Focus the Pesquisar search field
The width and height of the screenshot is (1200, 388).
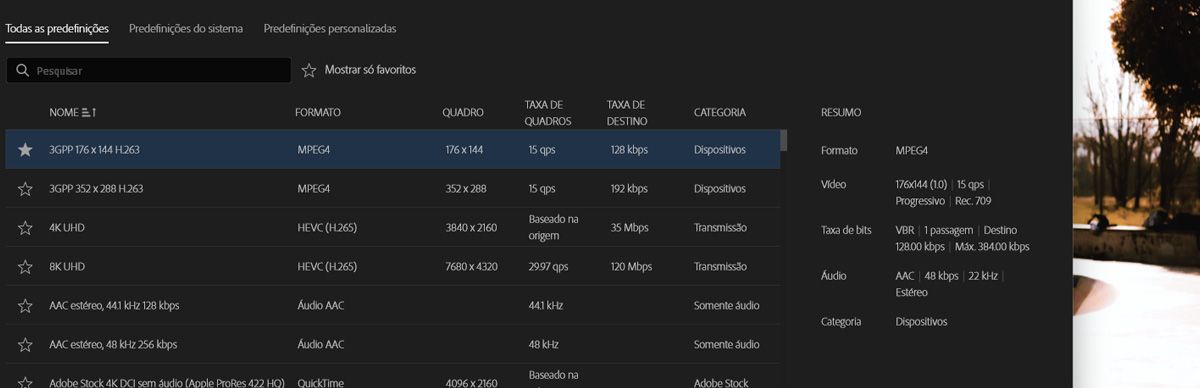[148, 71]
